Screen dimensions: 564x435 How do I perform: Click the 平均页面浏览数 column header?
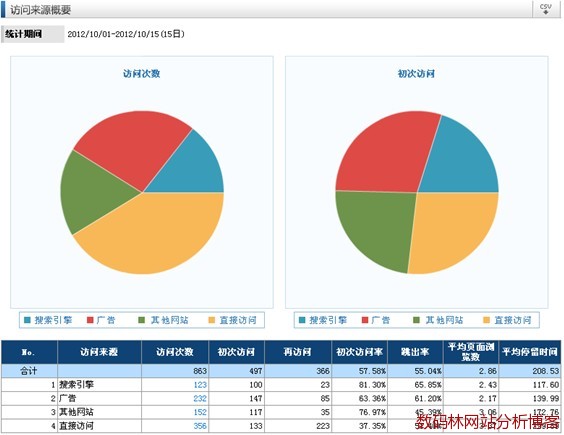click(471, 352)
